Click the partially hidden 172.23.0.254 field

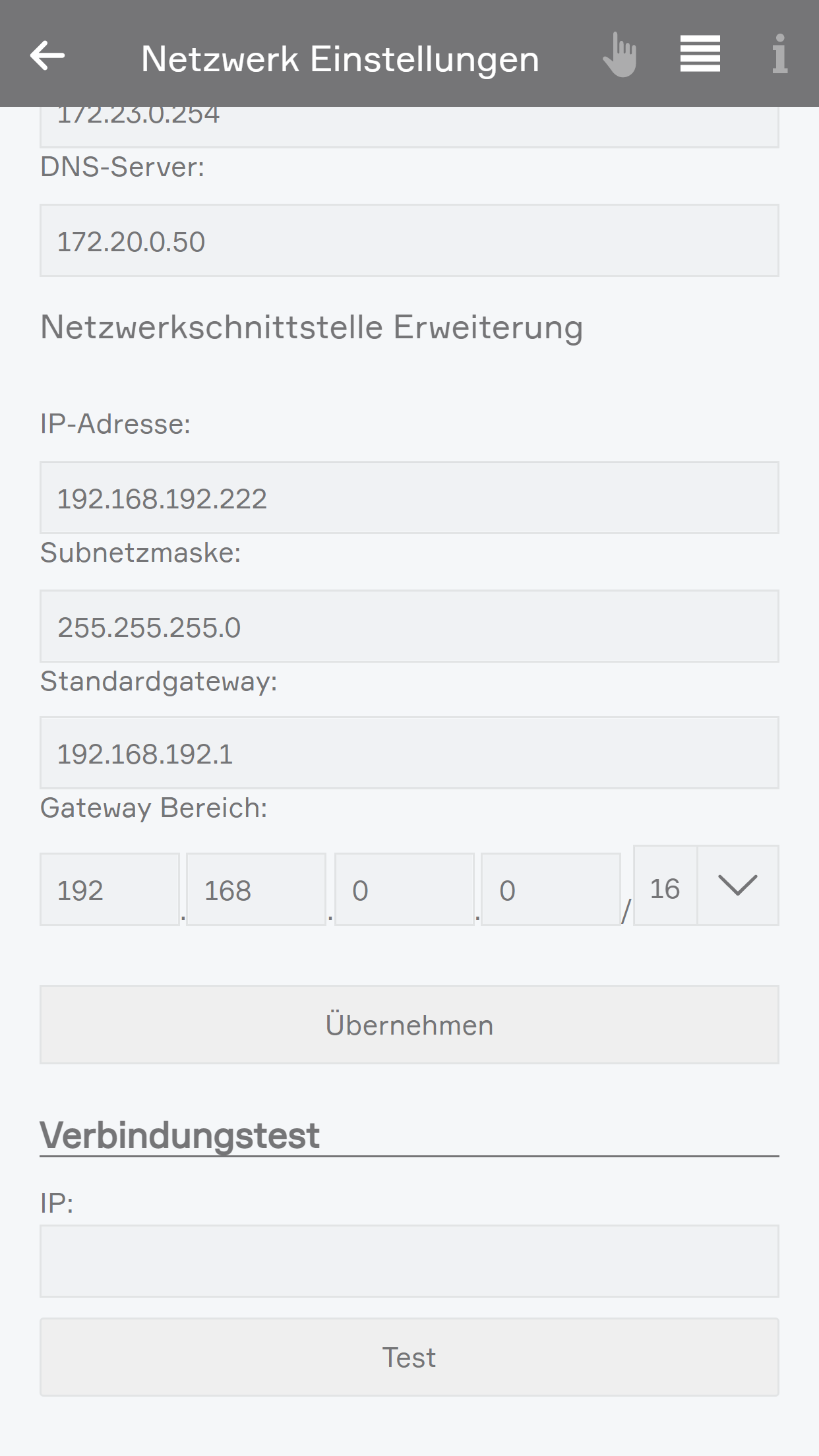(x=409, y=127)
